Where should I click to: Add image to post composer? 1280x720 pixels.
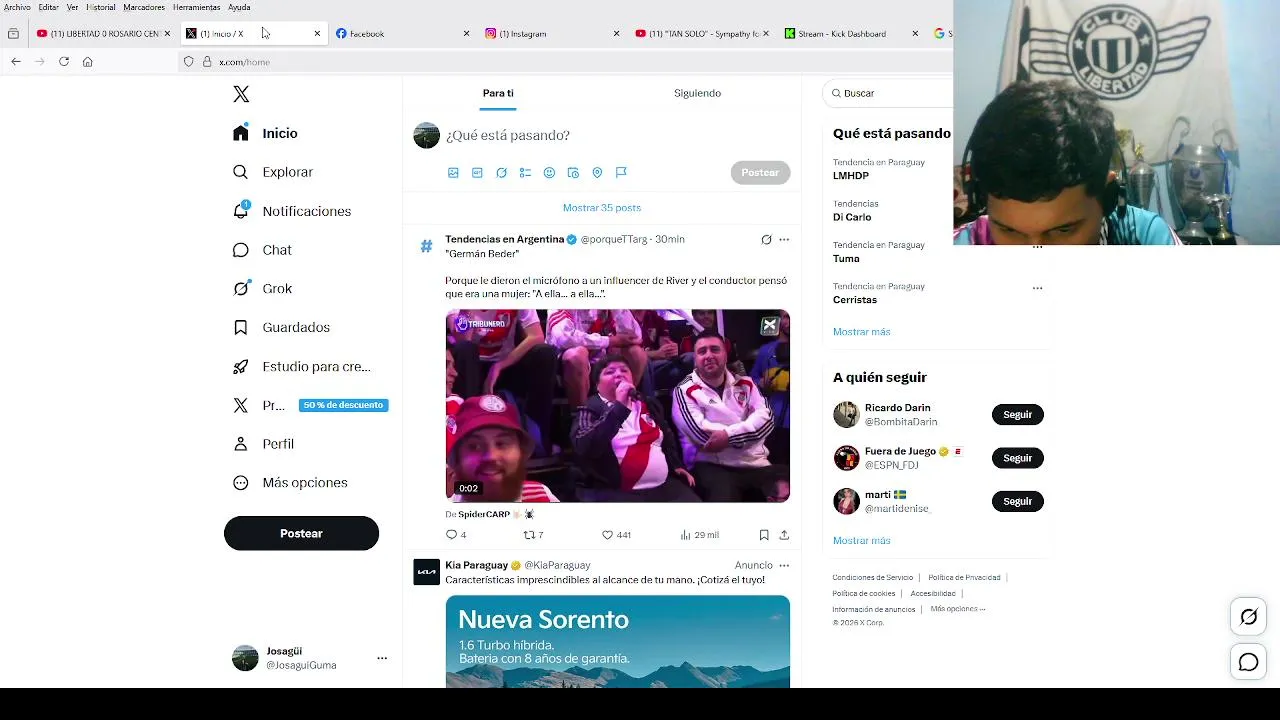click(x=453, y=173)
